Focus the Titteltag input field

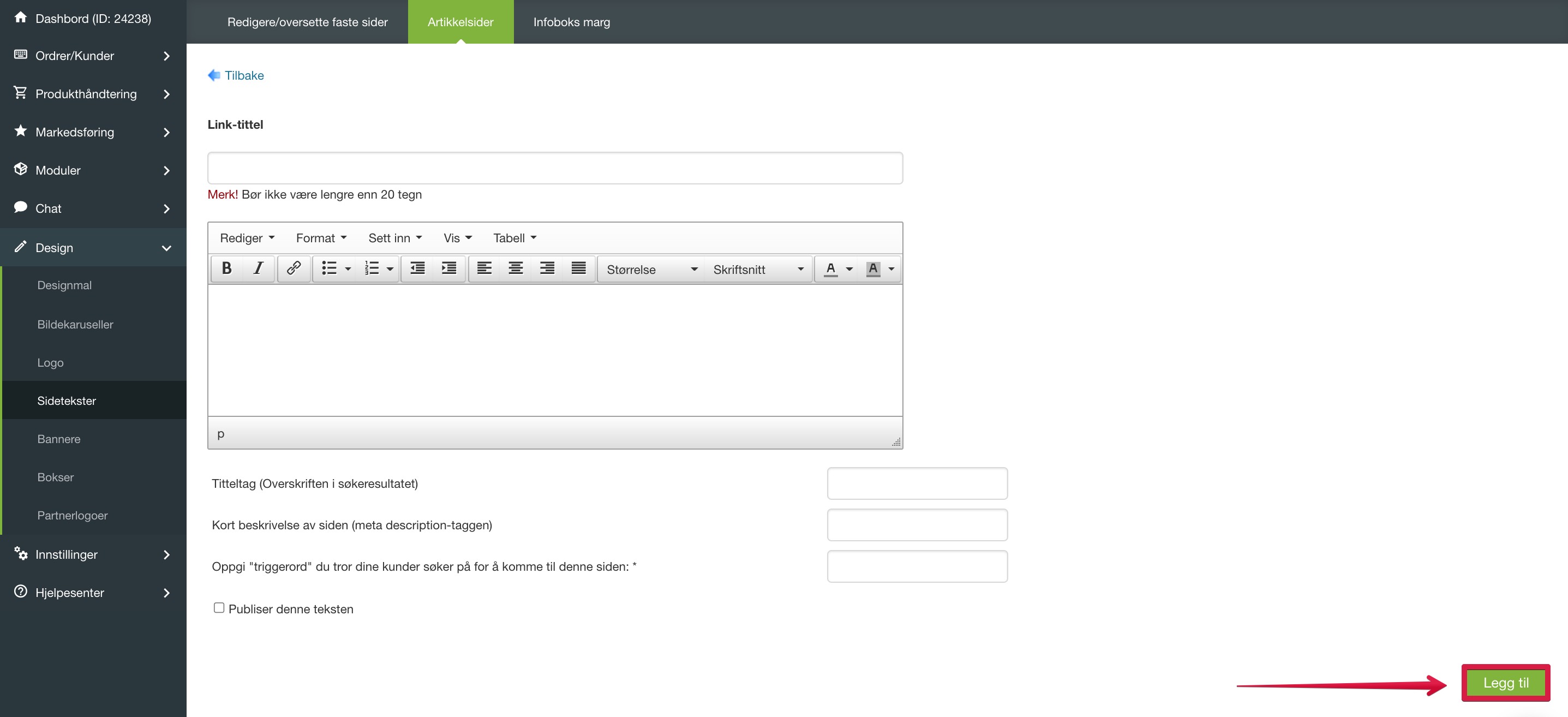pyautogui.click(x=917, y=483)
